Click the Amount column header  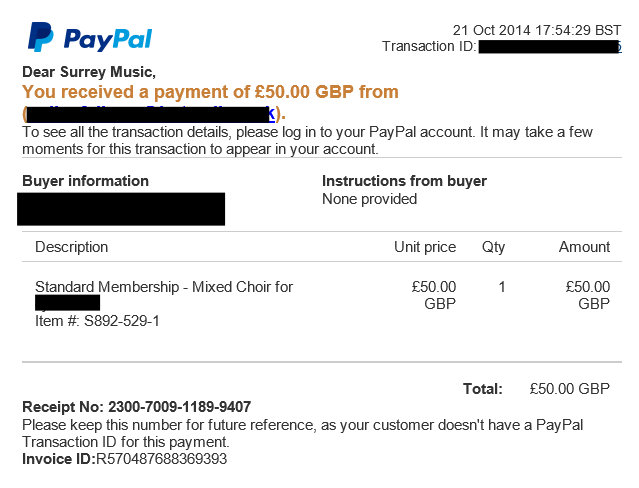(x=584, y=247)
